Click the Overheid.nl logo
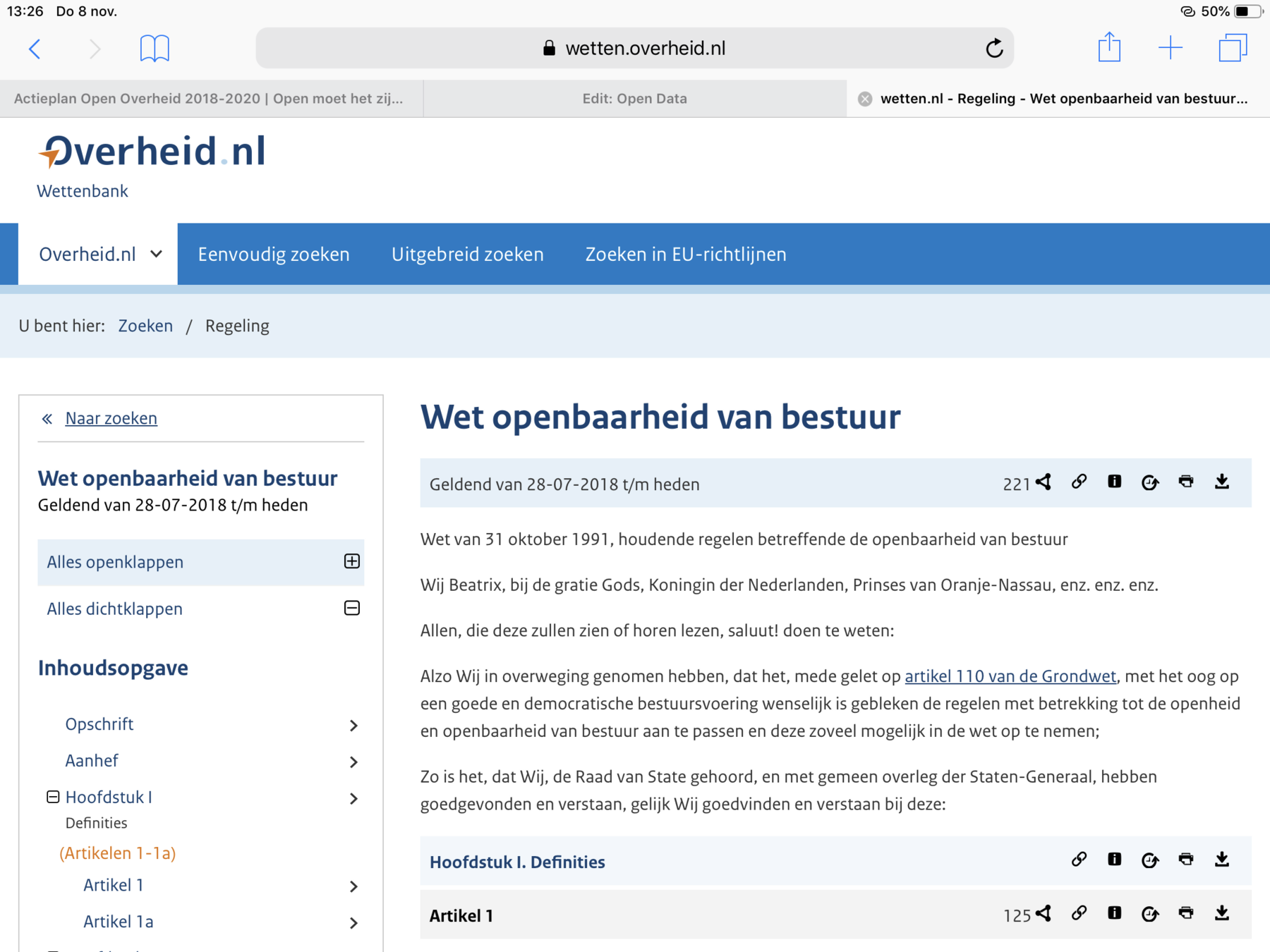 (152, 151)
